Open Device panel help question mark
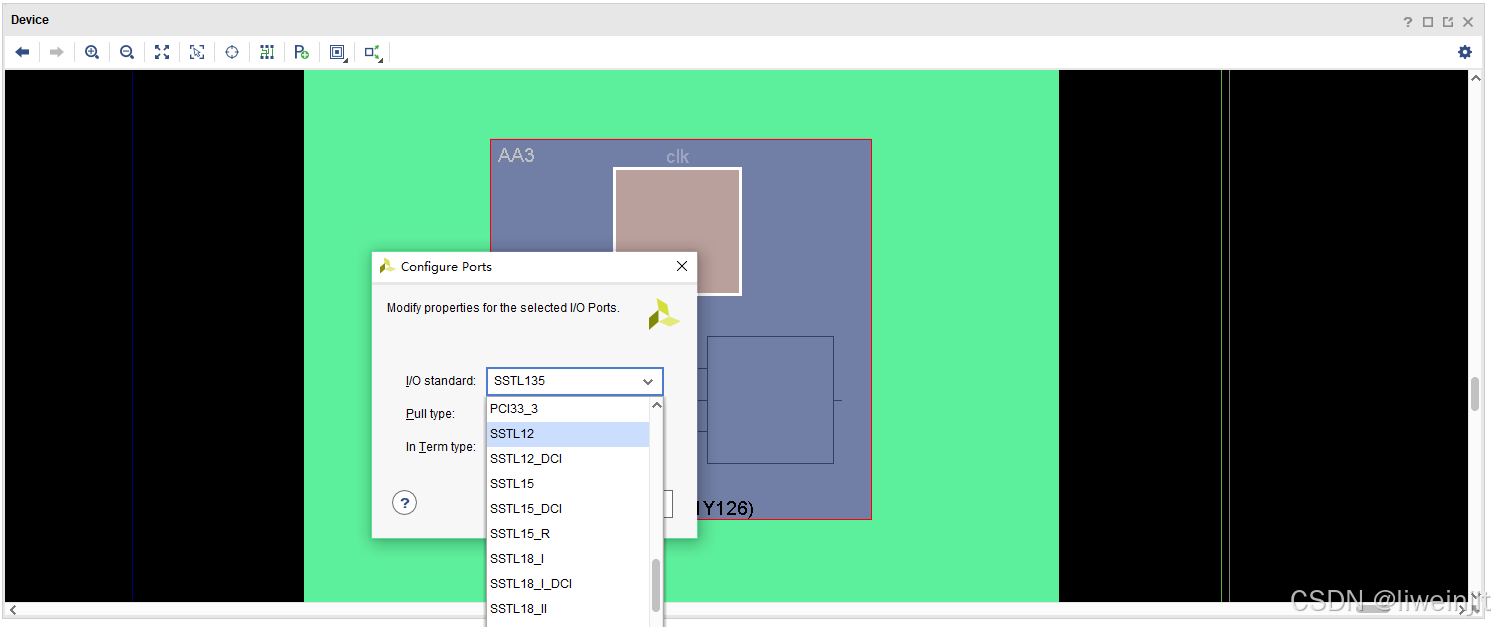The width and height of the screenshot is (1495, 627). click(x=1408, y=21)
